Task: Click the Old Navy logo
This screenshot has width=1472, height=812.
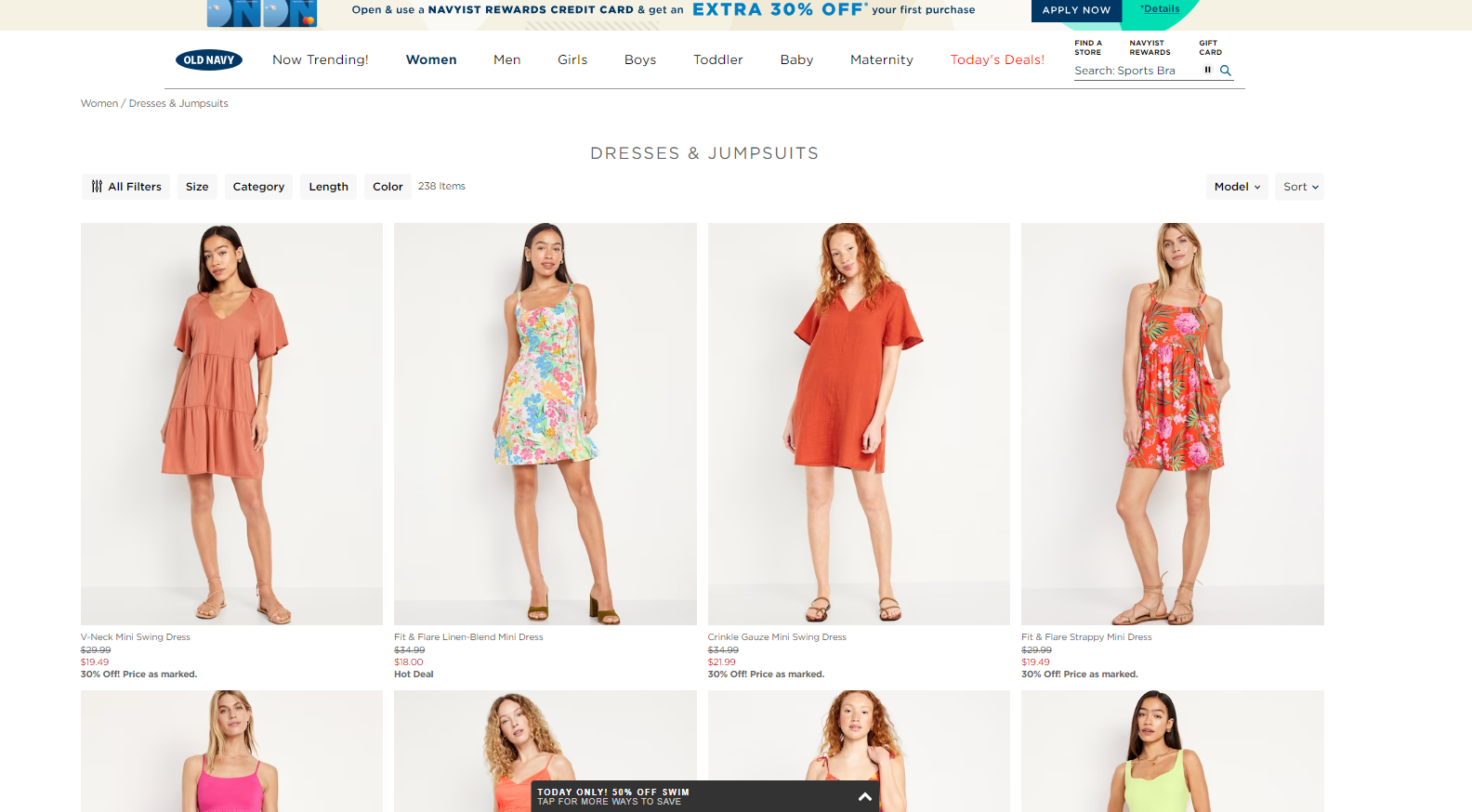Action: tap(209, 60)
